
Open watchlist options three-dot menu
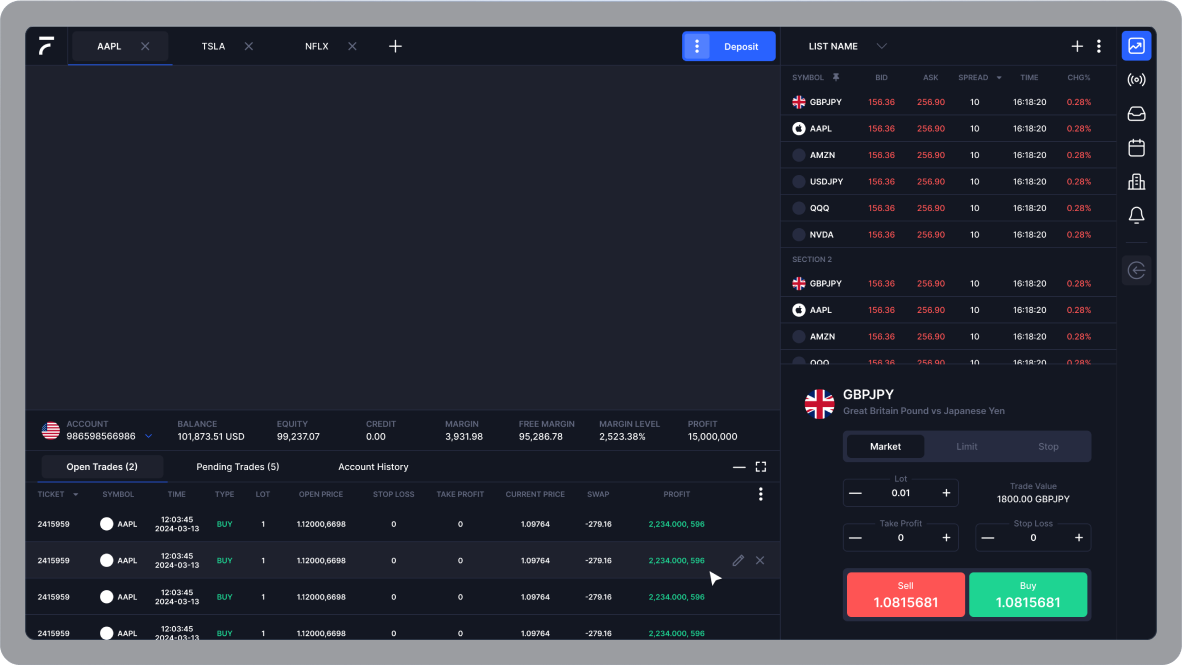(x=1099, y=46)
